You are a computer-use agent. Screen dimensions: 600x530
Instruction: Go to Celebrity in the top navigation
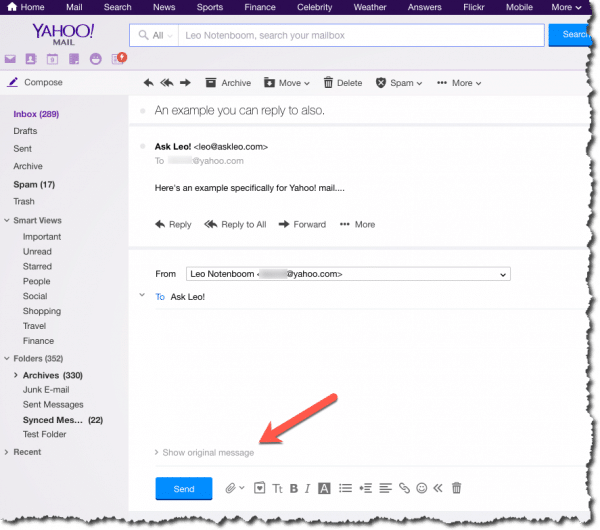[315, 7]
